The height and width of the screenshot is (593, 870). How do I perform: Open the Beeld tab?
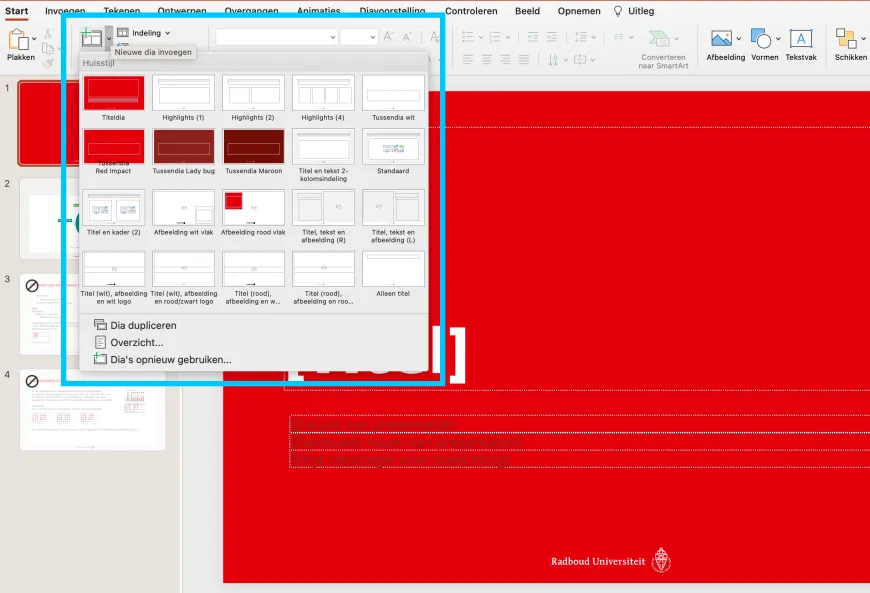pos(527,11)
